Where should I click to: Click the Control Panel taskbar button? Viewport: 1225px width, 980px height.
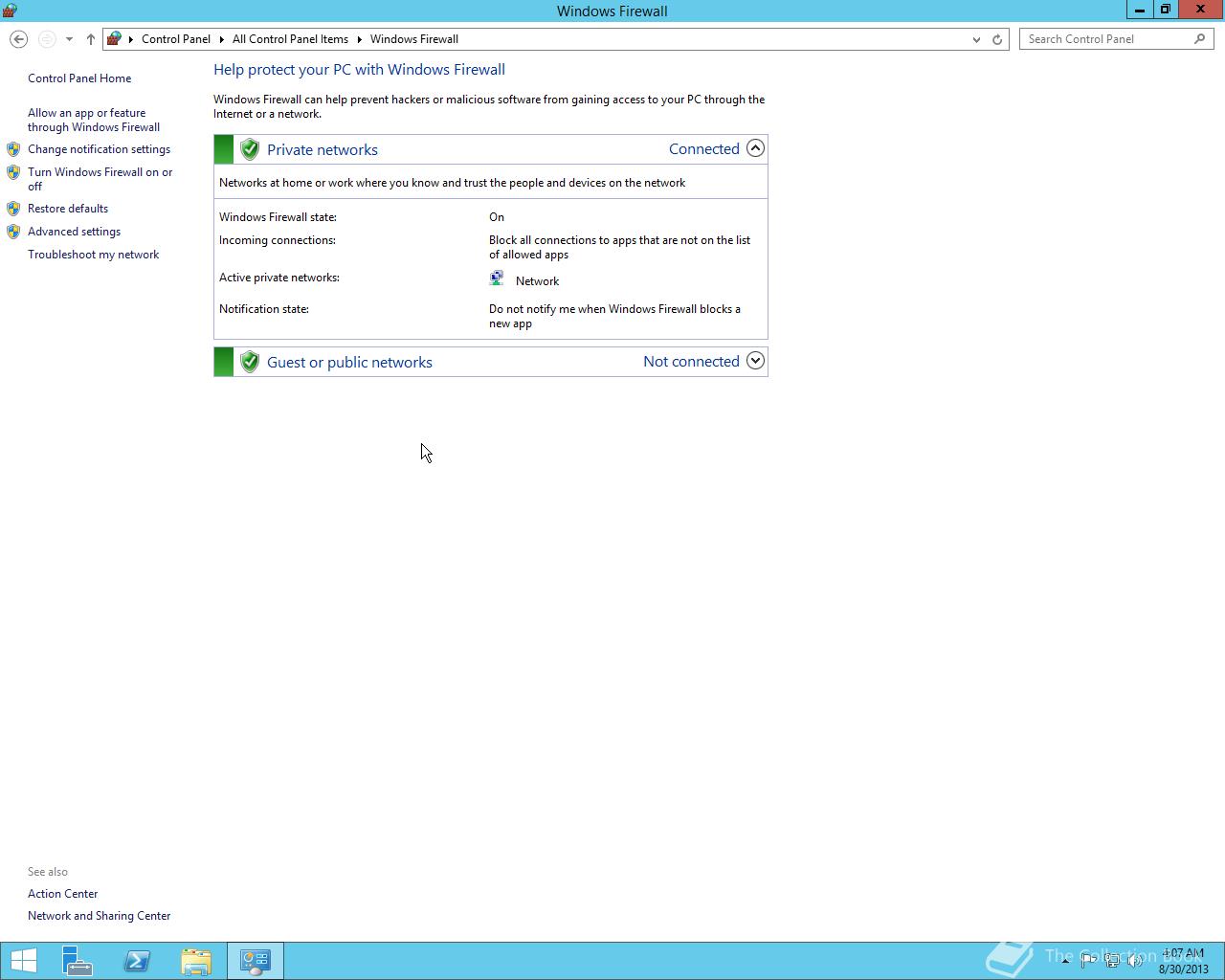coord(256,961)
